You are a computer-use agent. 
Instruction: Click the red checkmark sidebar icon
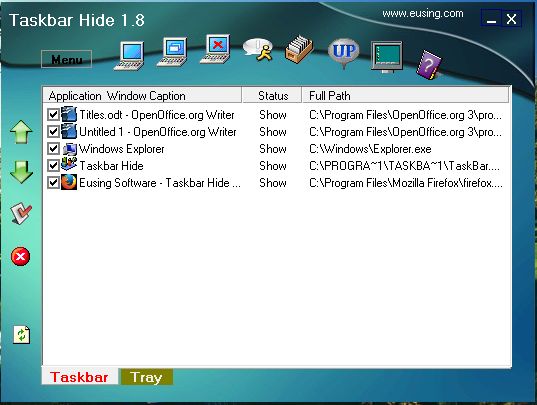click(x=21, y=214)
